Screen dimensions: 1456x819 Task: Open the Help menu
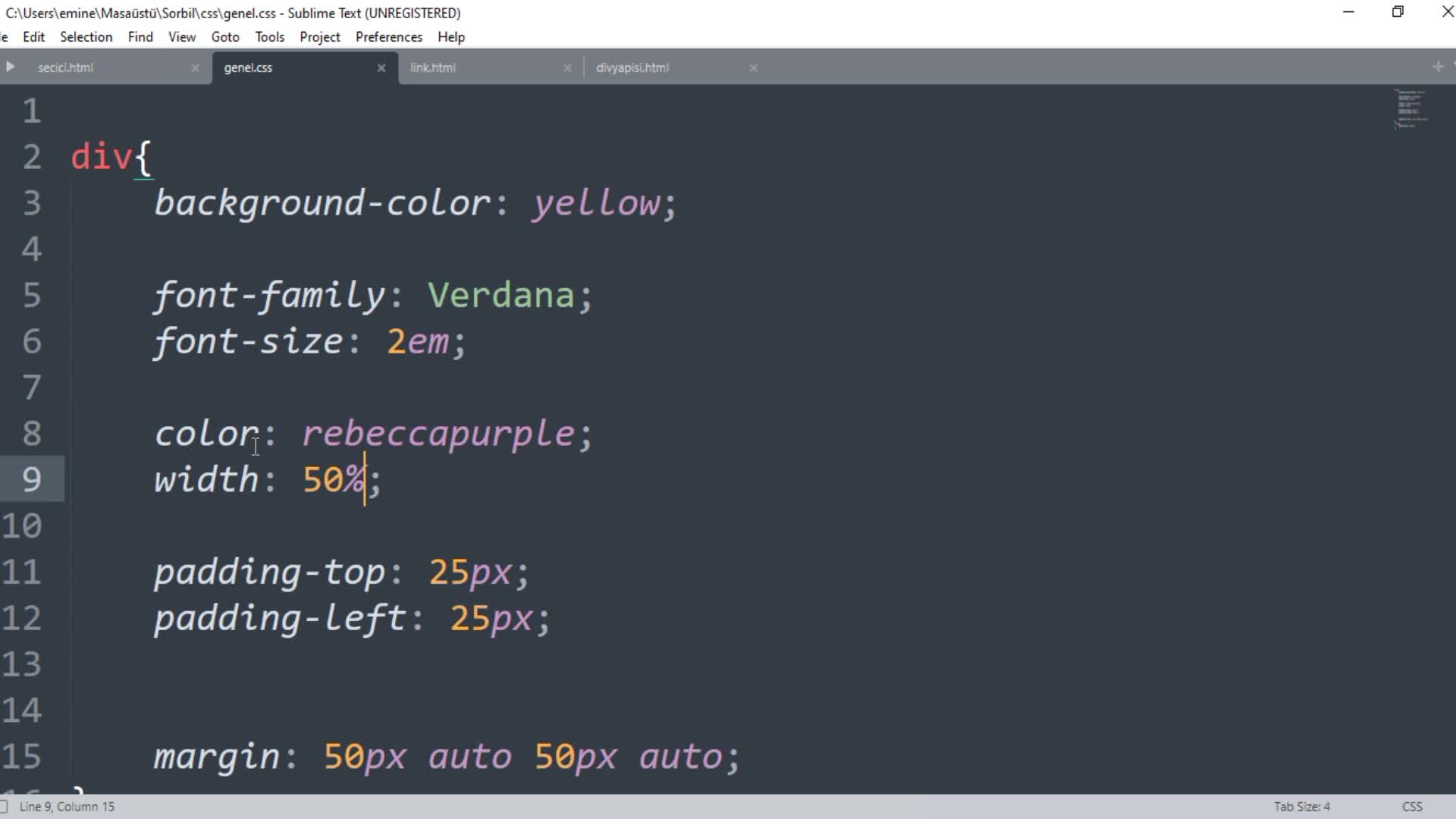[x=451, y=36]
